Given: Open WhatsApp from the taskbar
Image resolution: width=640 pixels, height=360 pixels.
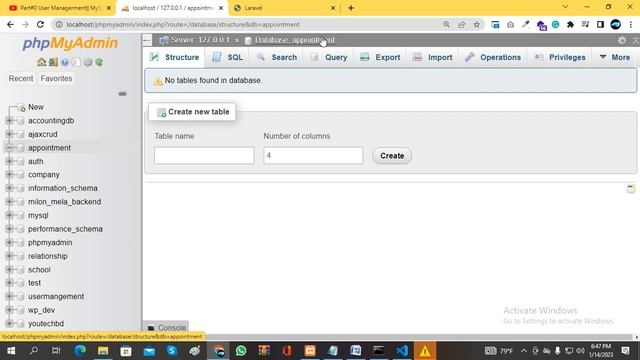Looking at the screenshot, I should click(241, 351).
